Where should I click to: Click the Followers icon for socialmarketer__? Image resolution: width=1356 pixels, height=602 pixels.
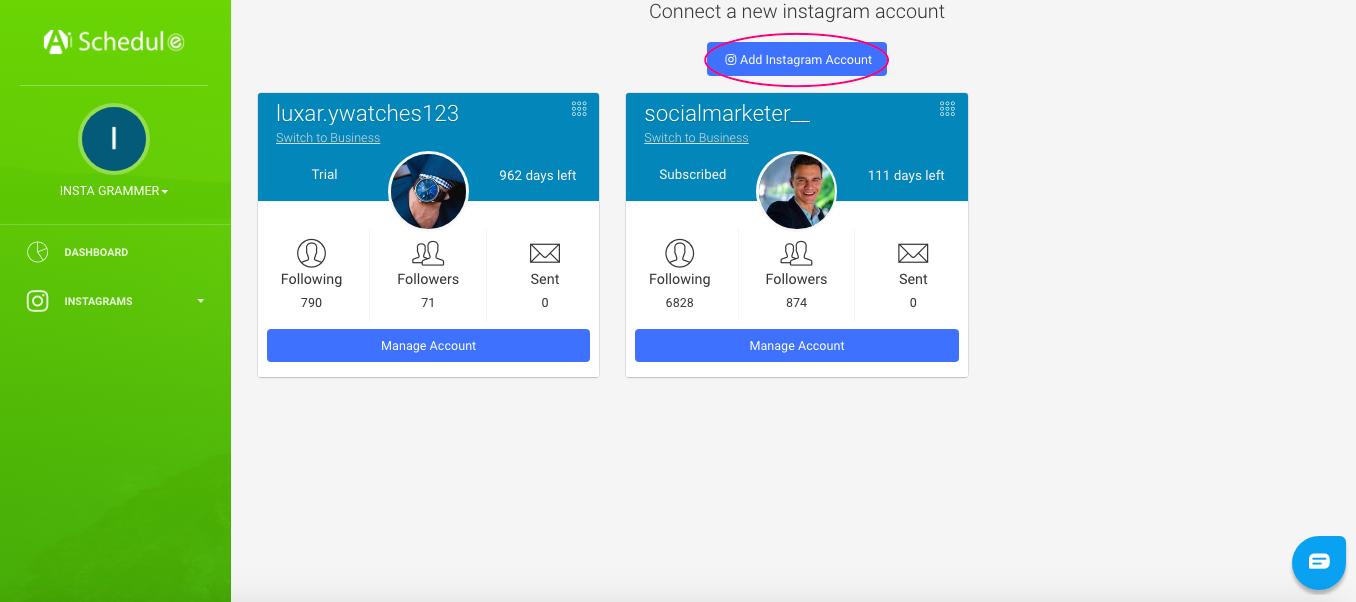[796, 252]
